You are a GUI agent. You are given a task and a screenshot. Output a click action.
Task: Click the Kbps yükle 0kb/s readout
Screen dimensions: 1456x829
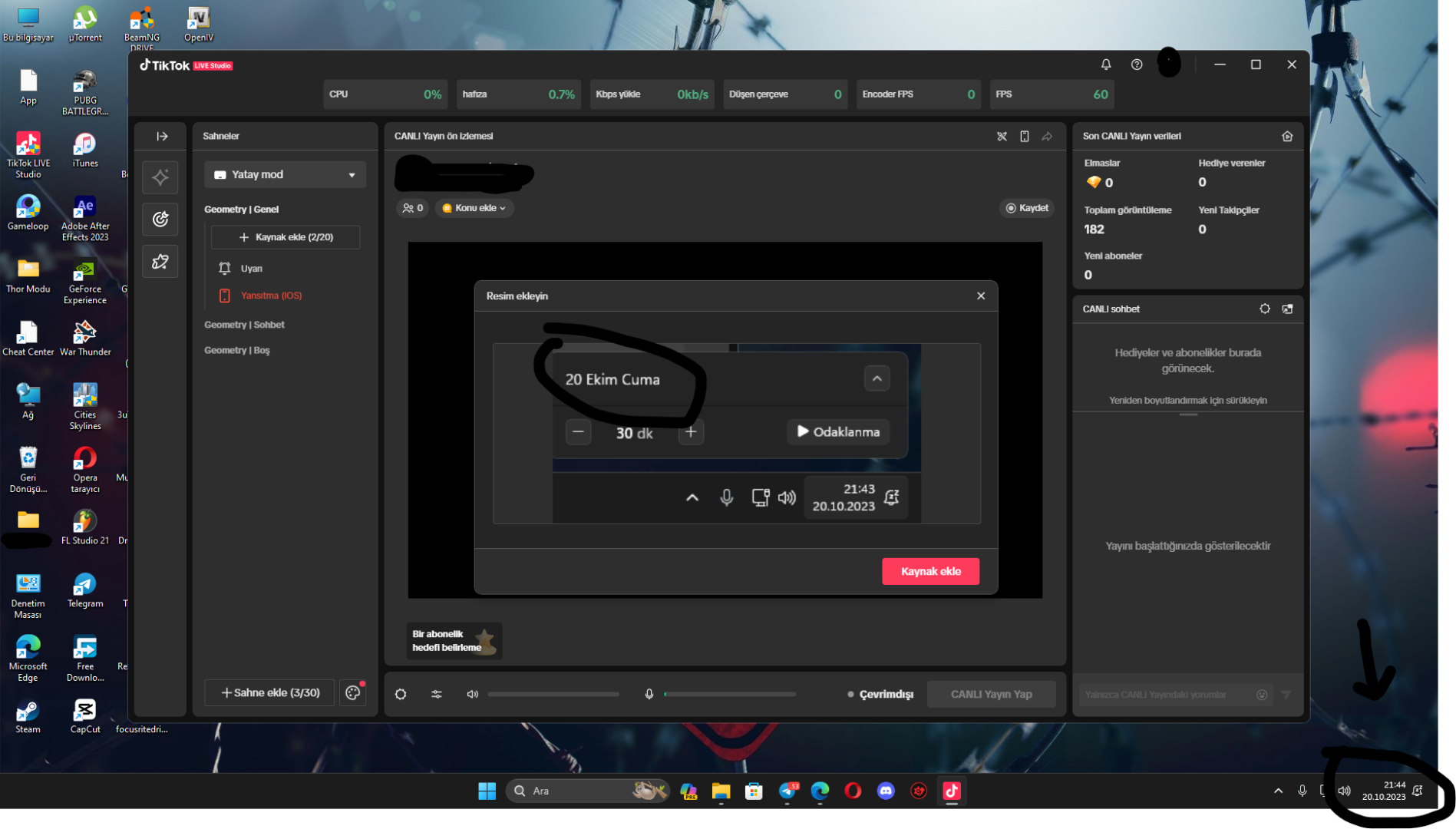point(692,94)
